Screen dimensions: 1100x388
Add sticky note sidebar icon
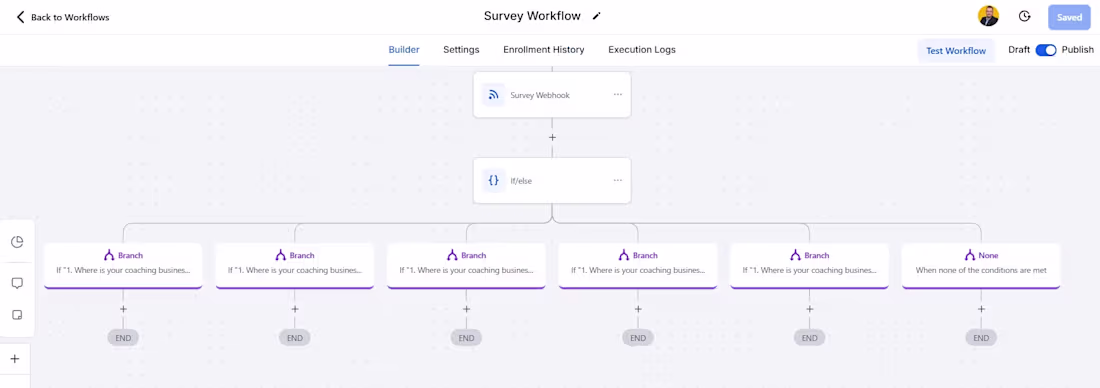click(18, 315)
